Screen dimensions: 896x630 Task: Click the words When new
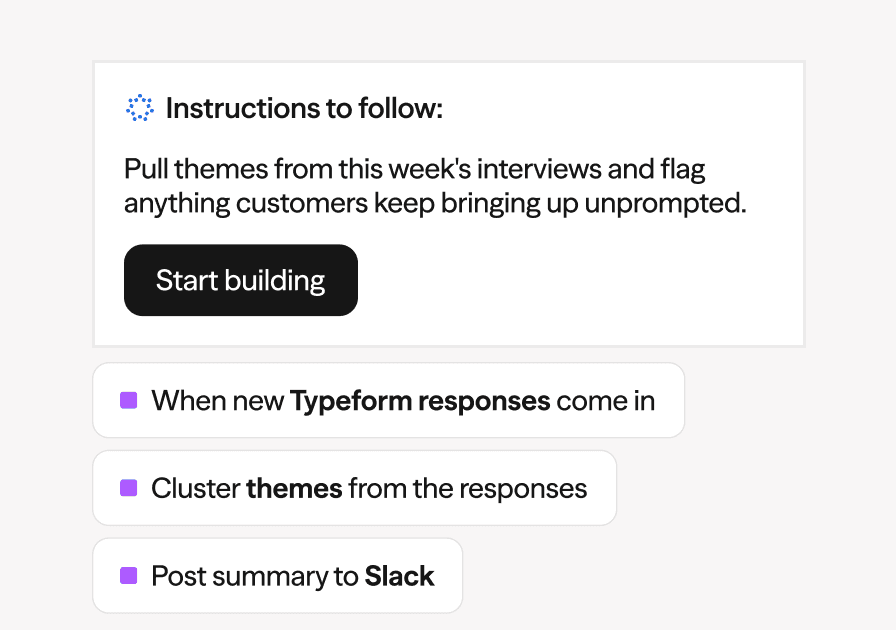(x=218, y=401)
